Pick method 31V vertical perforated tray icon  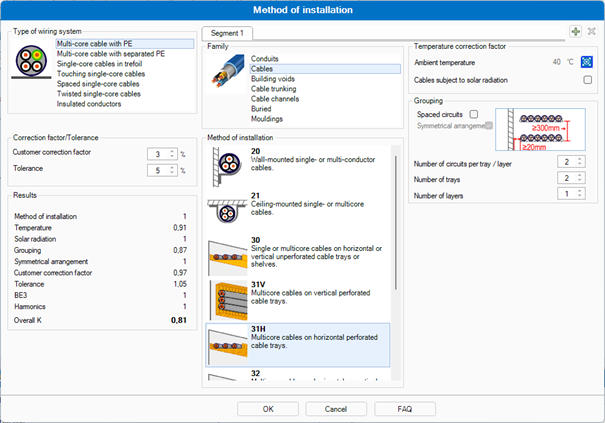point(228,299)
